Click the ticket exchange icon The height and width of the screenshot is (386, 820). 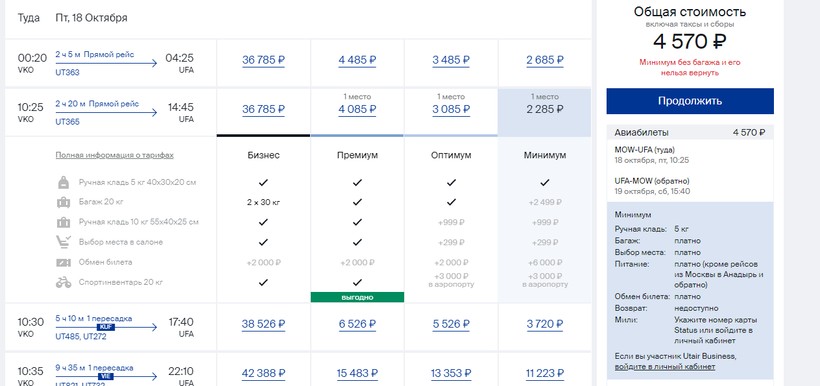(63, 262)
